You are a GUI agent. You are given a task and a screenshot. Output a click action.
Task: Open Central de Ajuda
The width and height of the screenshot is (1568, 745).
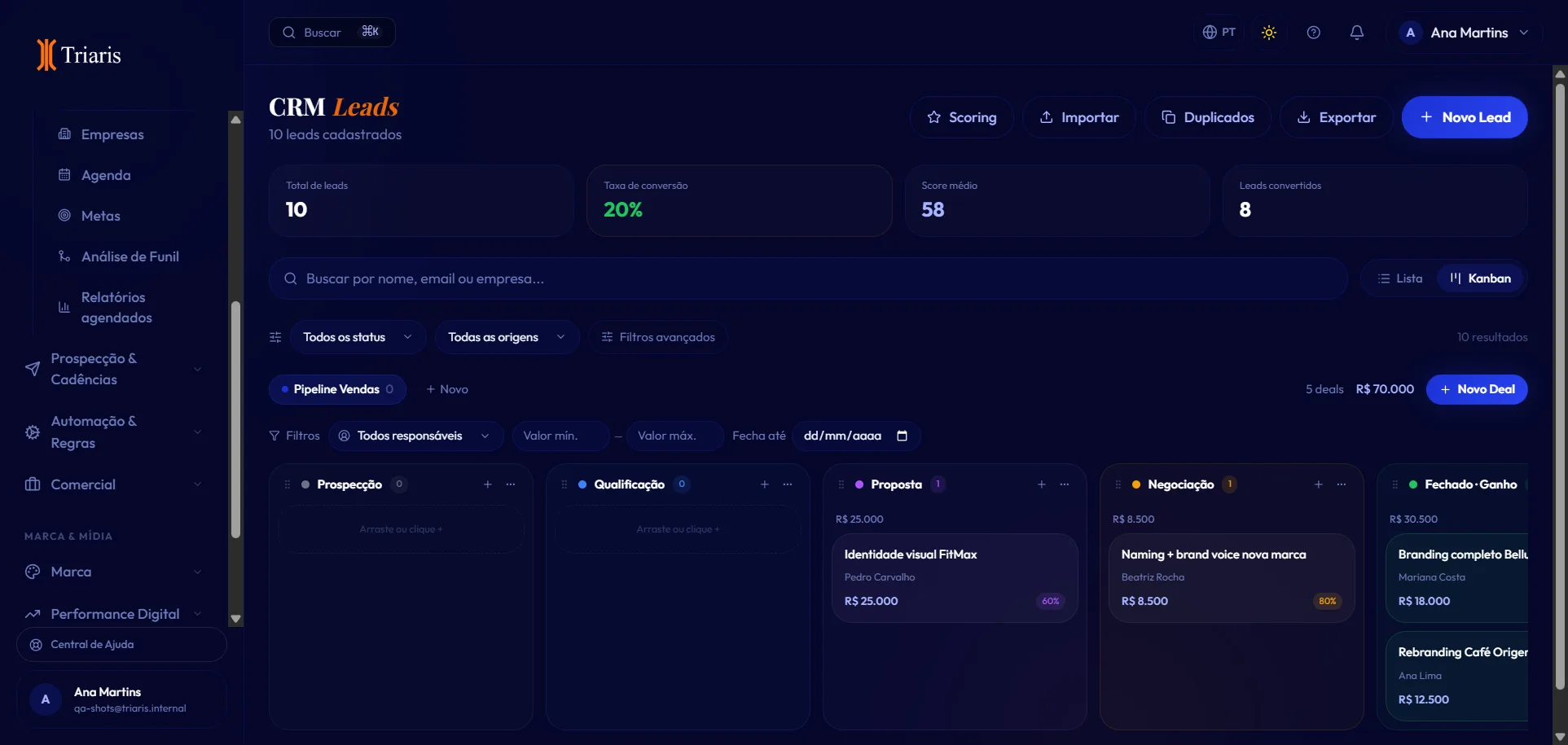click(x=121, y=644)
